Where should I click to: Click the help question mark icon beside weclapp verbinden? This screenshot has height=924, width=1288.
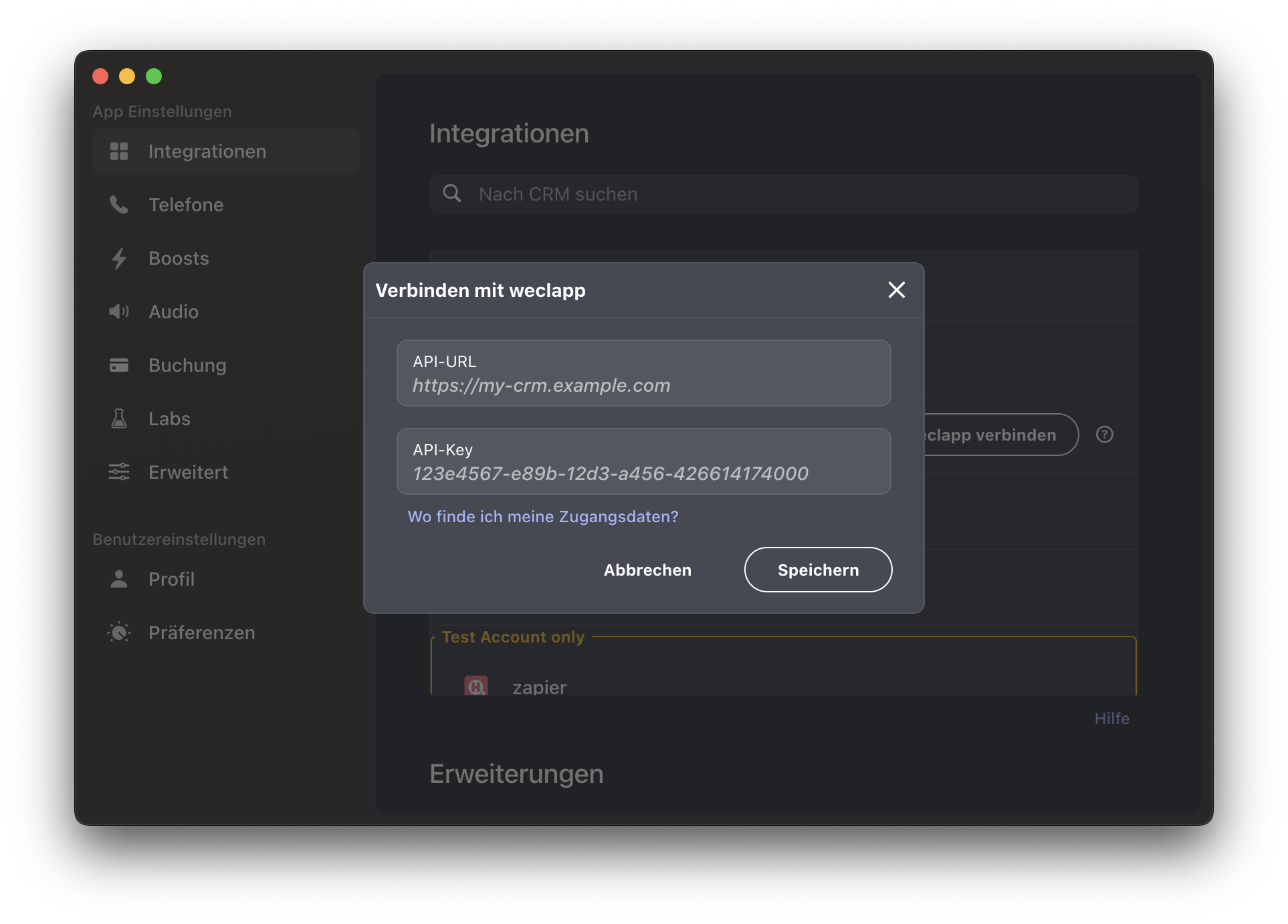point(1105,435)
